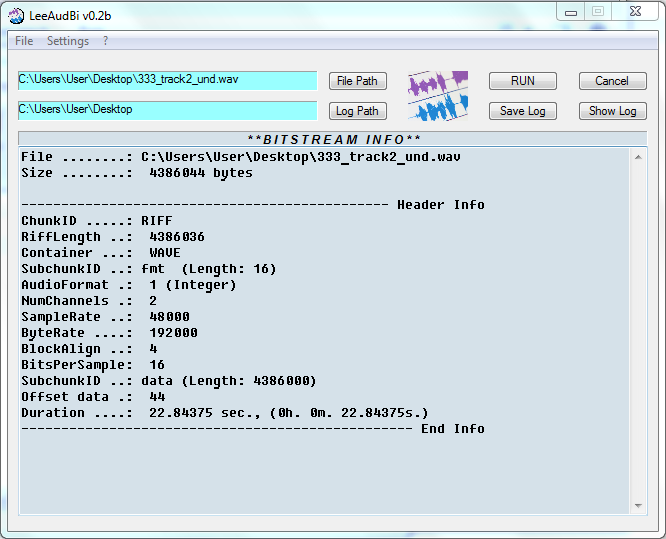The height and width of the screenshot is (539, 666).
Task: Click the 'Offset data .: 44' line
Action: (93, 397)
